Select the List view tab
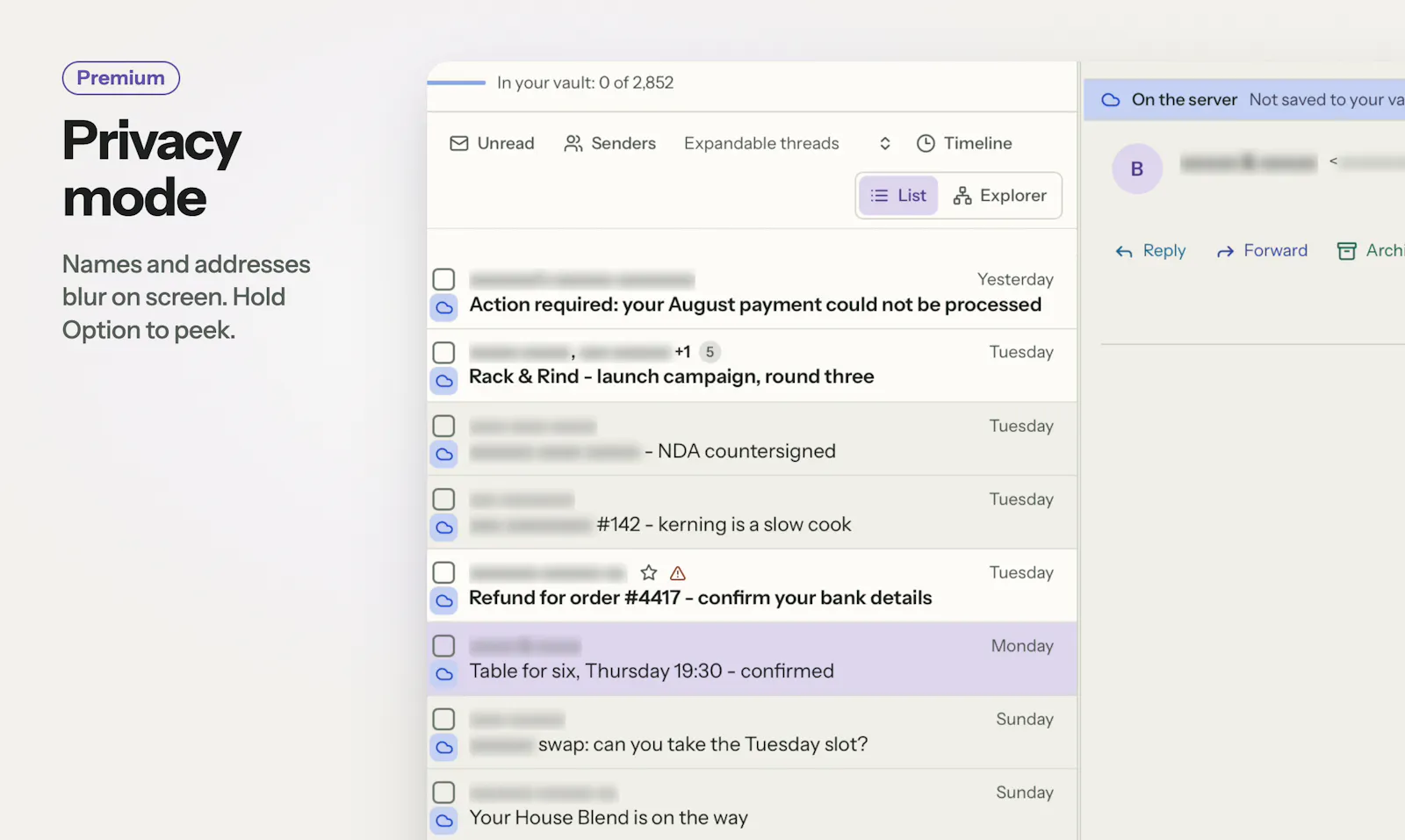 (898, 196)
